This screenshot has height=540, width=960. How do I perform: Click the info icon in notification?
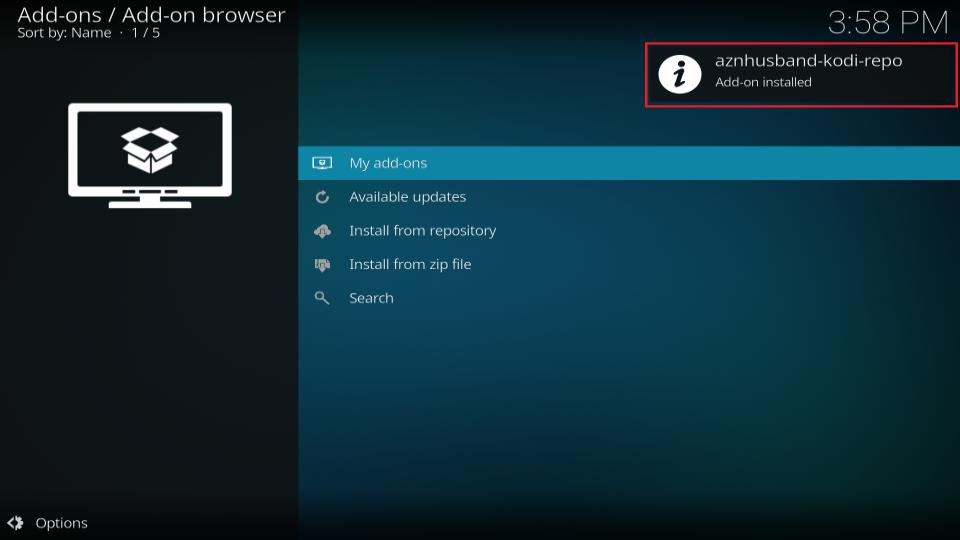point(680,75)
